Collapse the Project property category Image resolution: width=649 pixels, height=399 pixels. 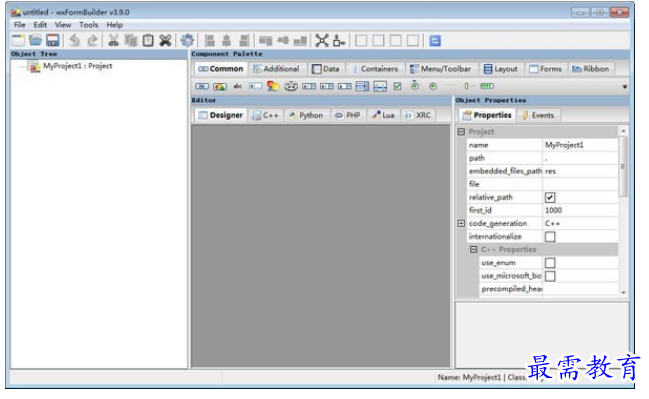[461, 132]
